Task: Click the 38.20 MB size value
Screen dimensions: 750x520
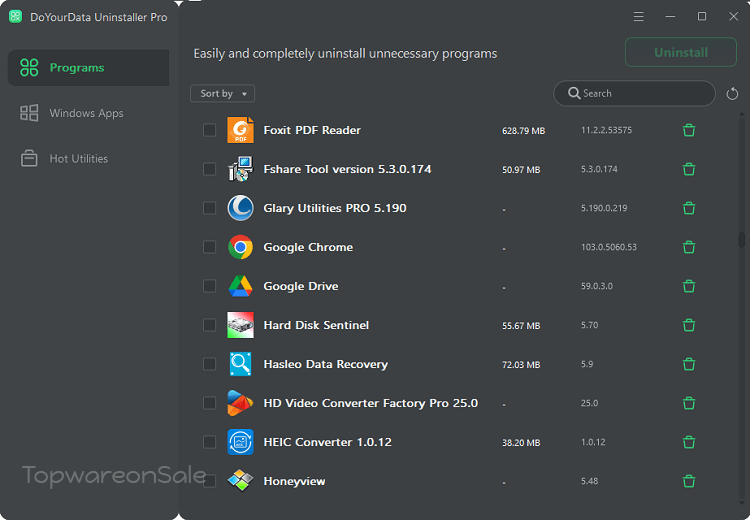Action: click(x=521, y=443)
